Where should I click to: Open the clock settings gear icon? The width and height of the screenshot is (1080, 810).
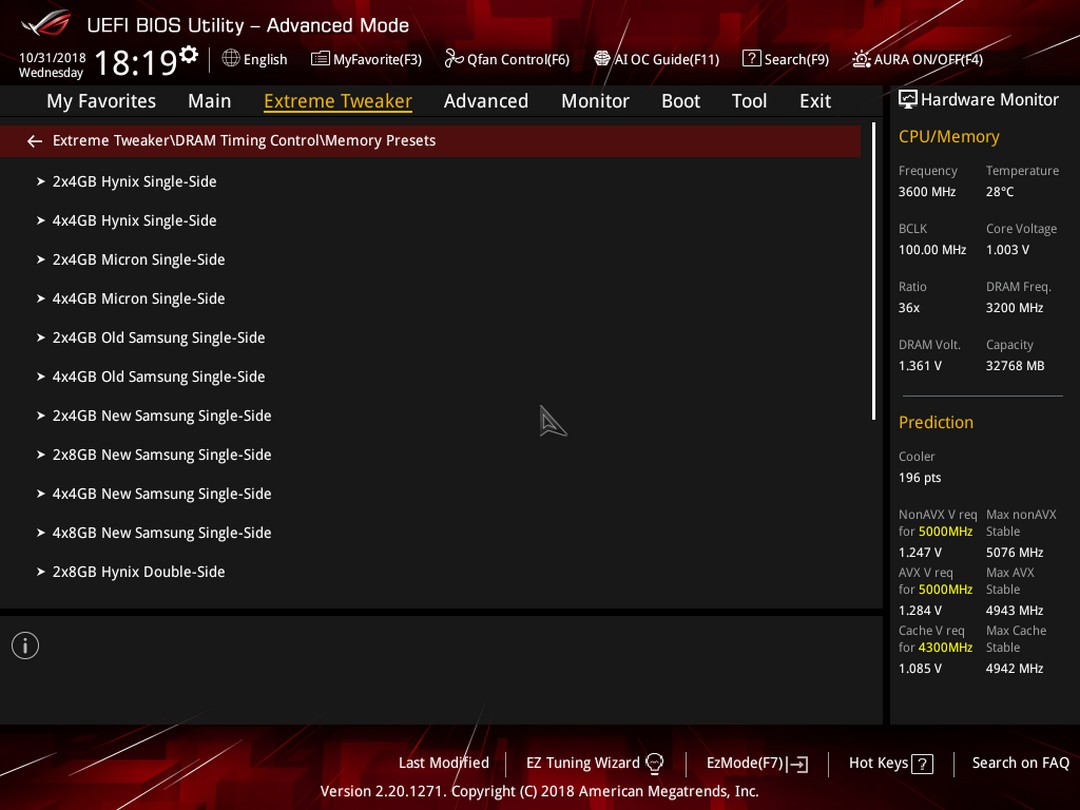pyautogui.click(x=188, y=54)
